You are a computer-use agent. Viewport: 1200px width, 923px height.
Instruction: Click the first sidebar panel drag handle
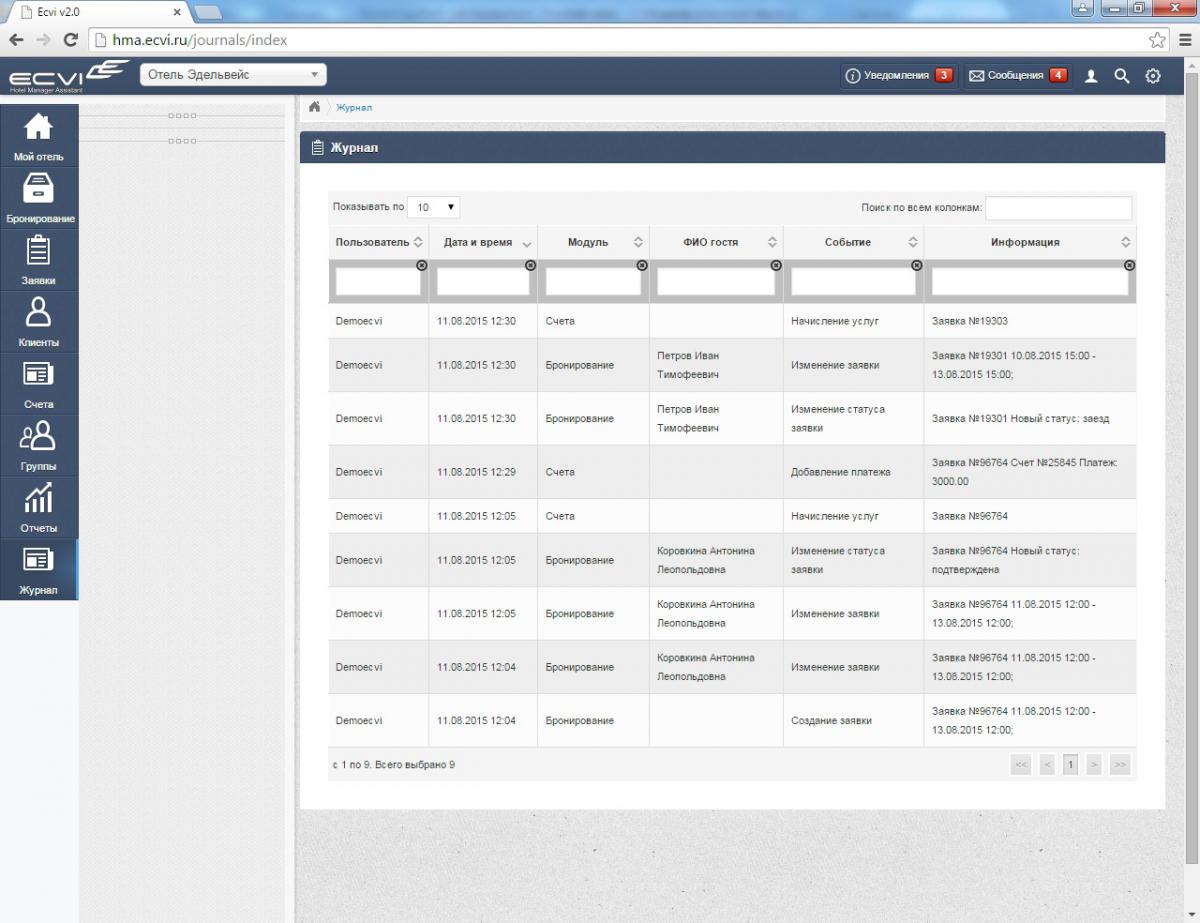[x=182, y=116]
